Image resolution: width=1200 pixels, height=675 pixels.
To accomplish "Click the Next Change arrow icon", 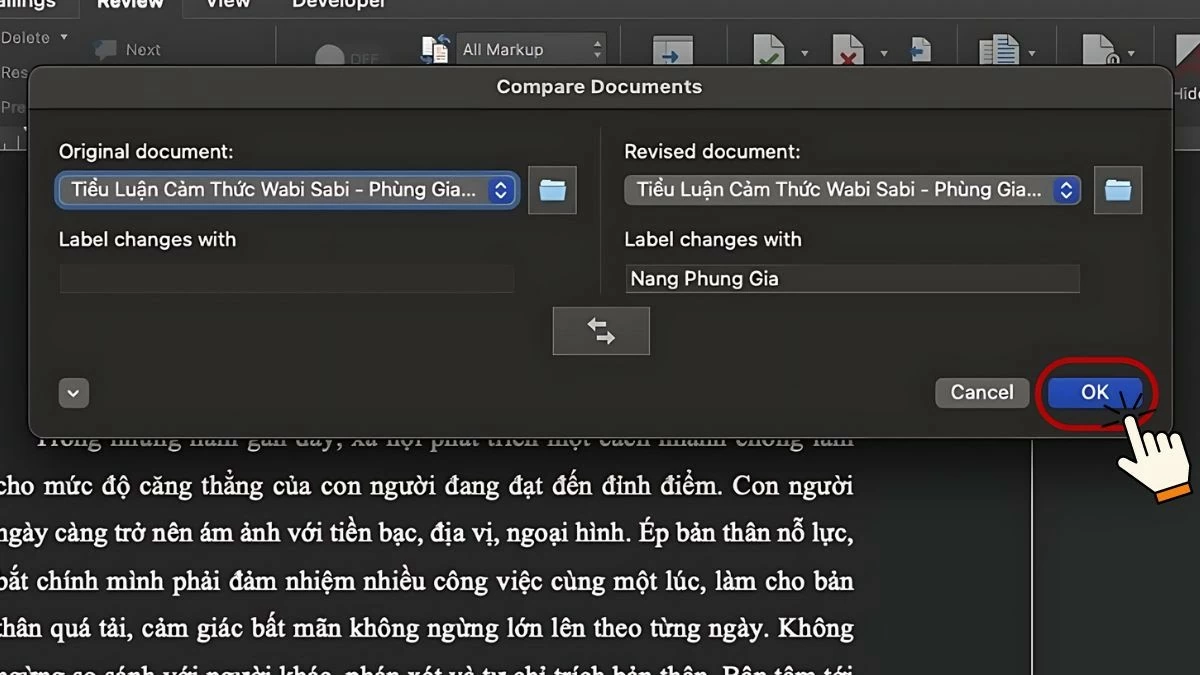I will 672,48.
